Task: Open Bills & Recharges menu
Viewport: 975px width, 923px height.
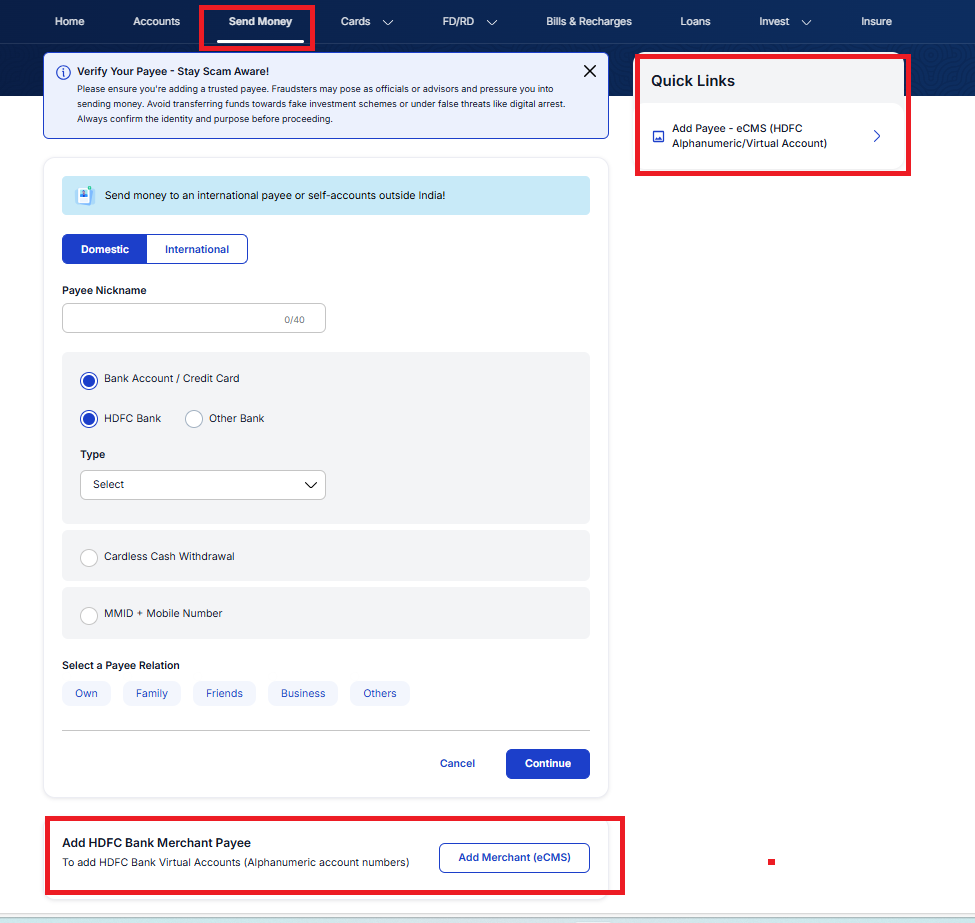Action: 589,21
